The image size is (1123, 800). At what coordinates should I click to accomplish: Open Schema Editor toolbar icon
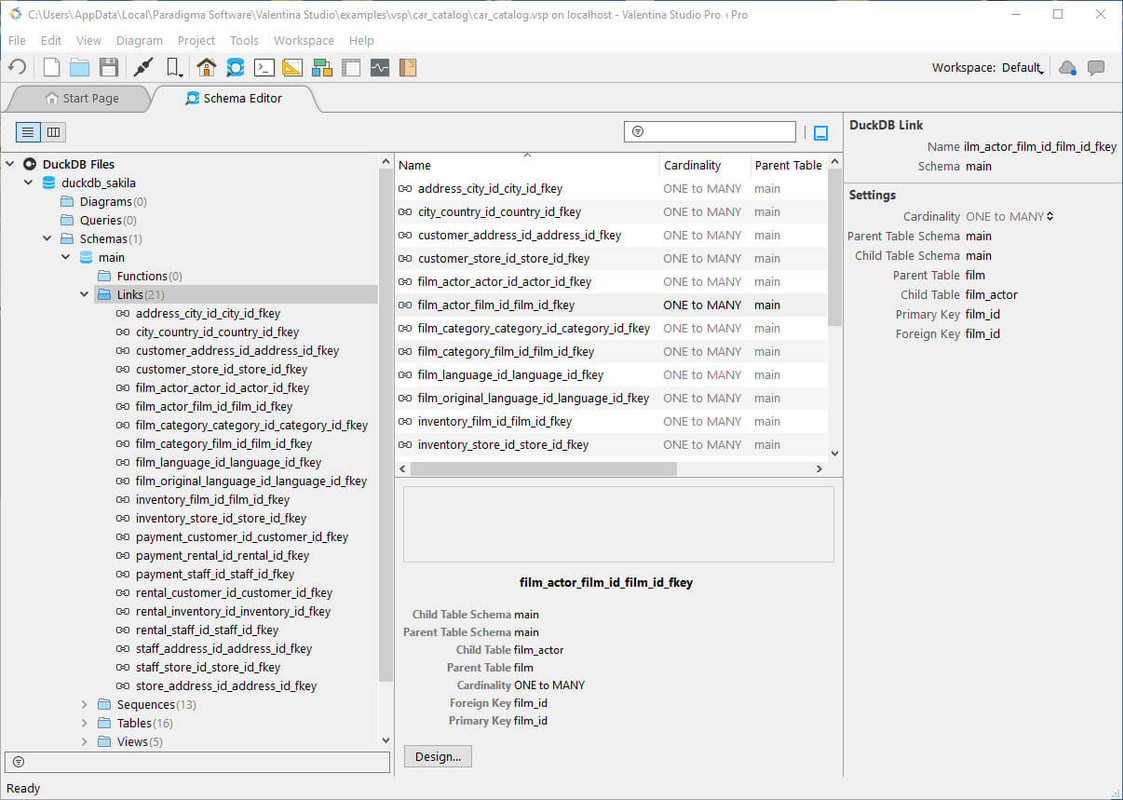tap(235, 67)
